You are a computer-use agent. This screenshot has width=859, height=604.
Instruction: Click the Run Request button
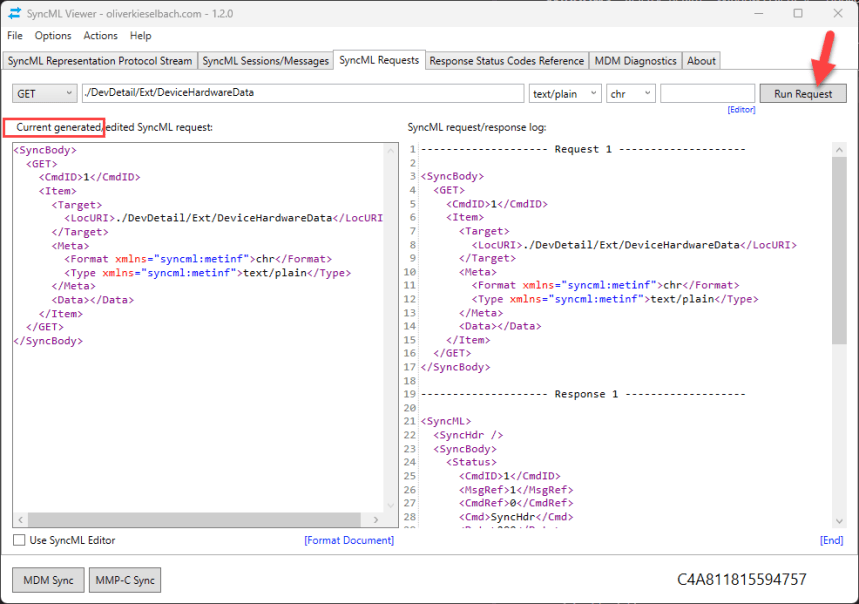(x=802, y=92)
